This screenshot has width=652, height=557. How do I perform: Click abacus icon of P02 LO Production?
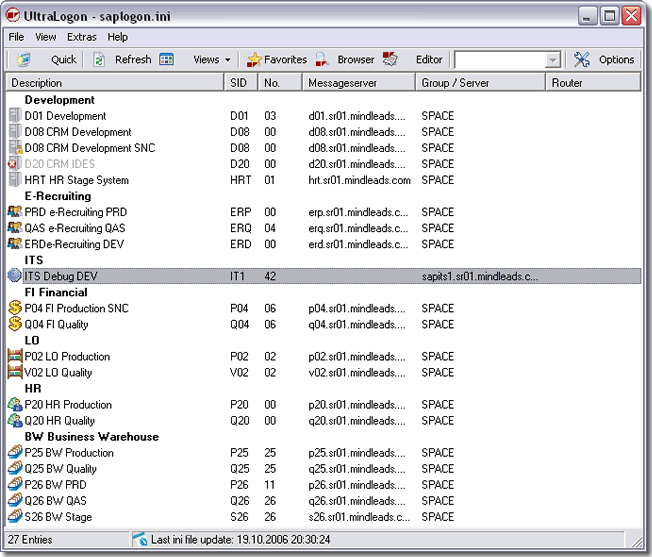pyautogui.click(x=15, y=356)
